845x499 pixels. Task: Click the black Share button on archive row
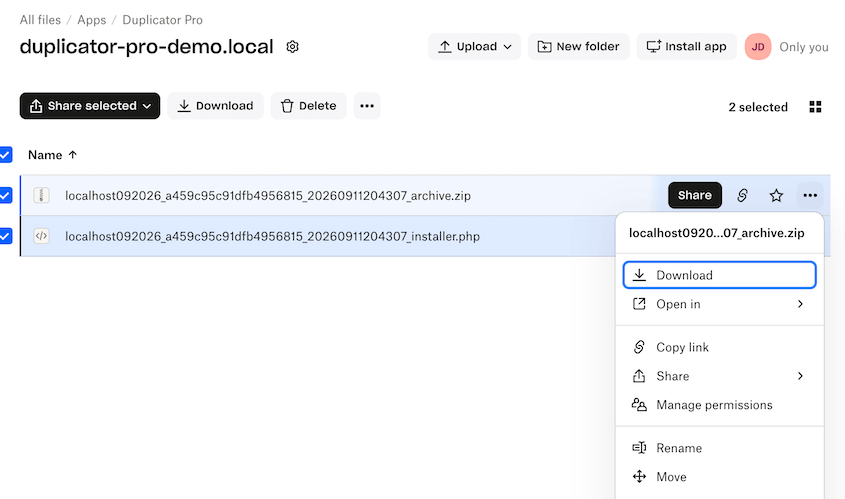tap(695, 195)
